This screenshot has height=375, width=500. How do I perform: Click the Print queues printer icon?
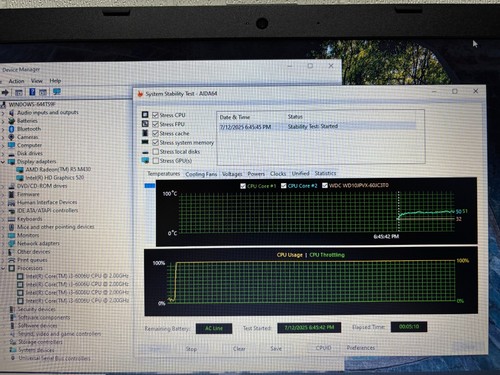click(x=12, y=260)
